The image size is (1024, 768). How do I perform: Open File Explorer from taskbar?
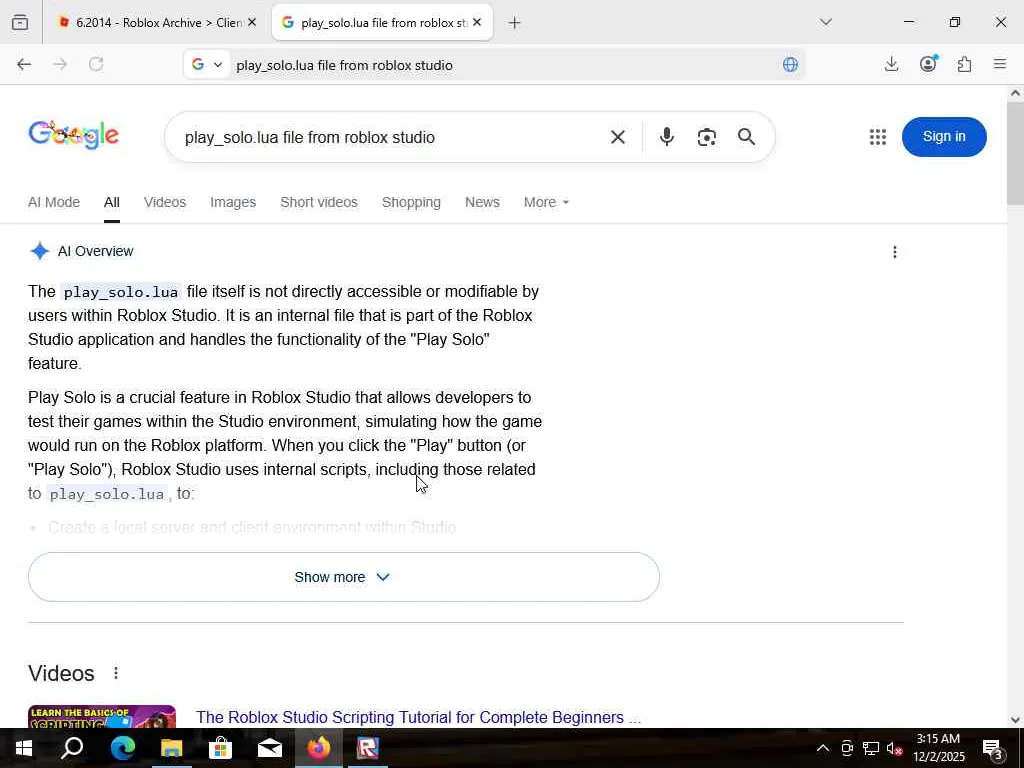pyautogui.click(x=171, y=748)
